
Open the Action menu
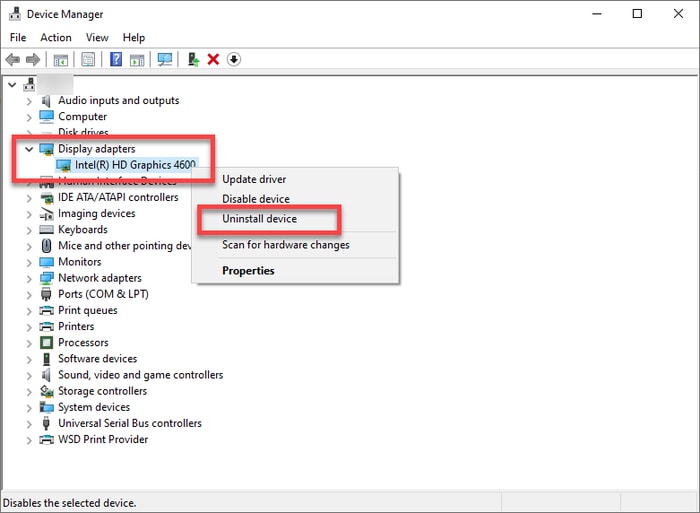pos(56,38)
